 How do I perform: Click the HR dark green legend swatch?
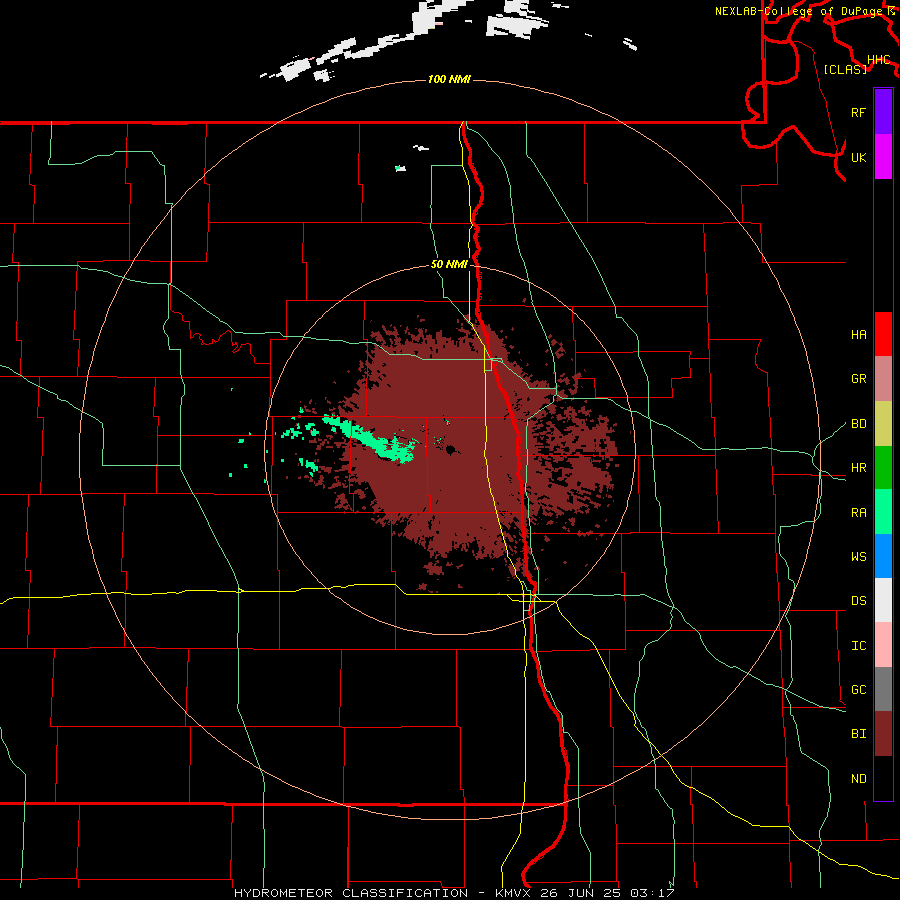[883, 468]
